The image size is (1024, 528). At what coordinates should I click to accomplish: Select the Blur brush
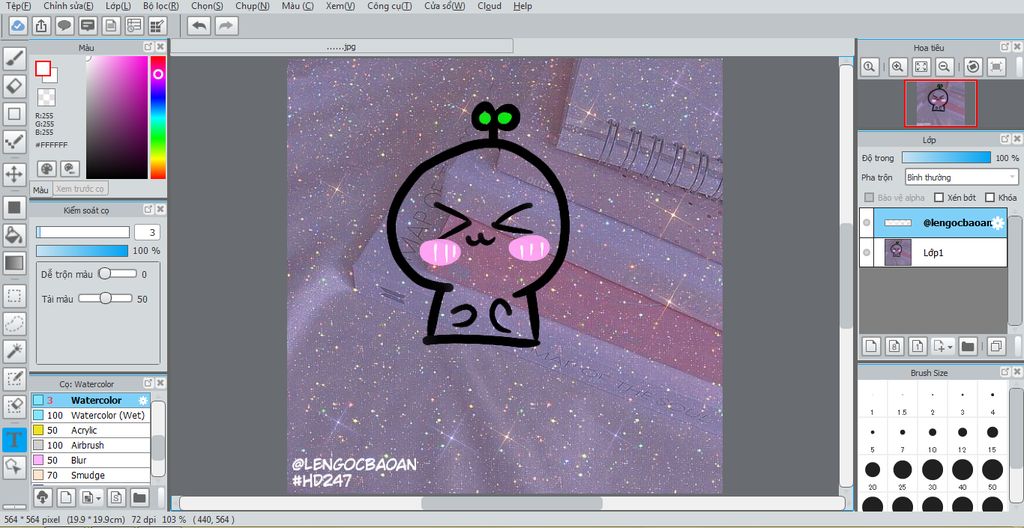(91, 460)
